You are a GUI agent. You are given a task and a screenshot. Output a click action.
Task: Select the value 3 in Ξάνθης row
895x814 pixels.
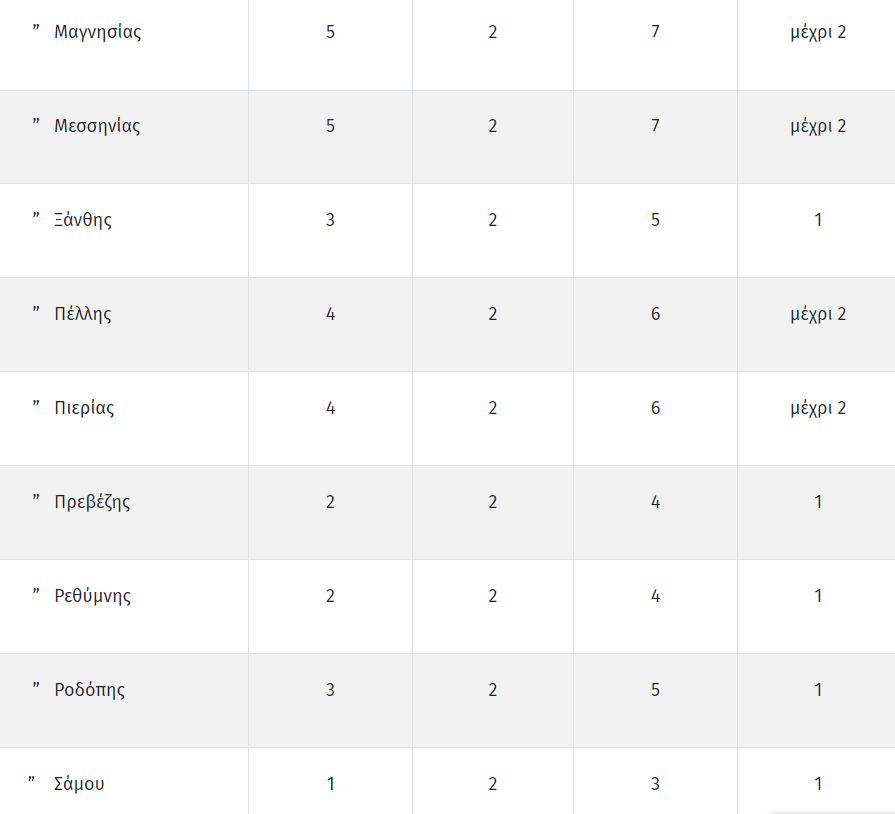click(330, 220)
